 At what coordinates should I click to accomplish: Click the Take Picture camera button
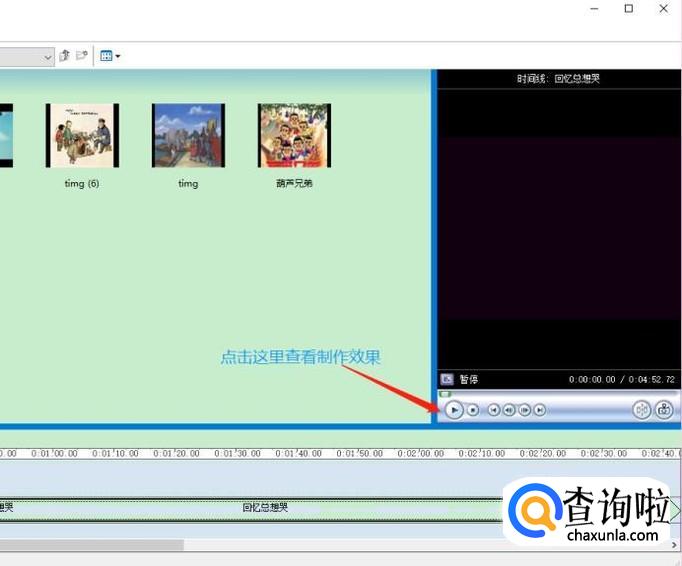point(664,410)
